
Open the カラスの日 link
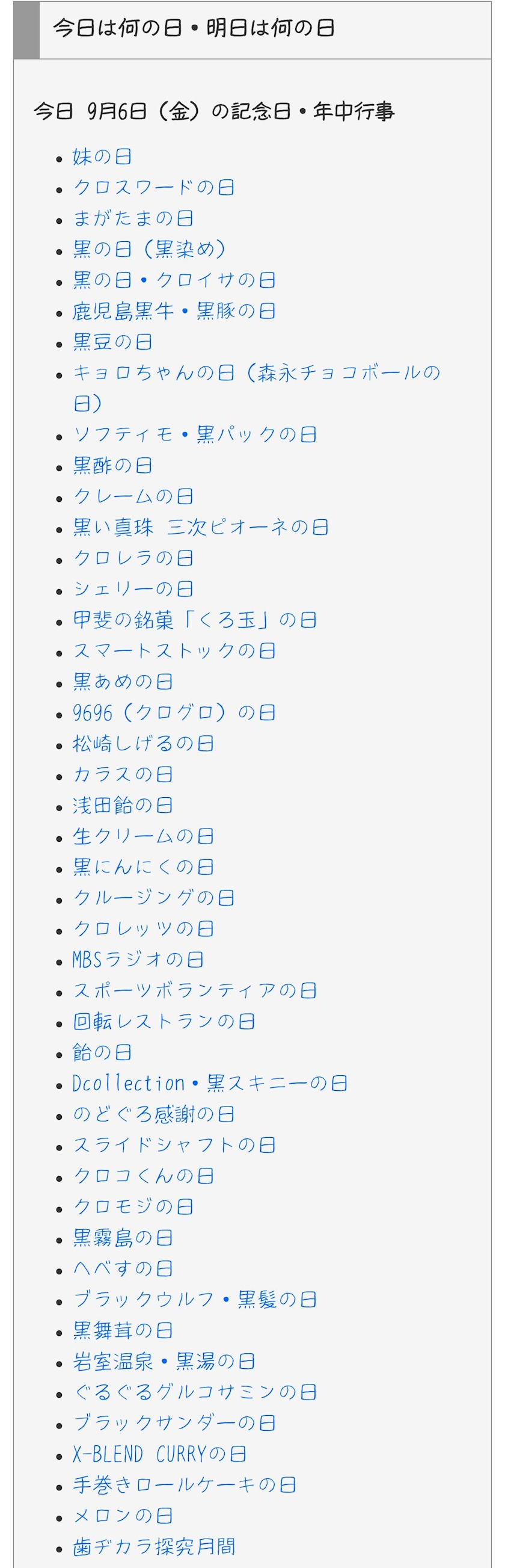123,775
